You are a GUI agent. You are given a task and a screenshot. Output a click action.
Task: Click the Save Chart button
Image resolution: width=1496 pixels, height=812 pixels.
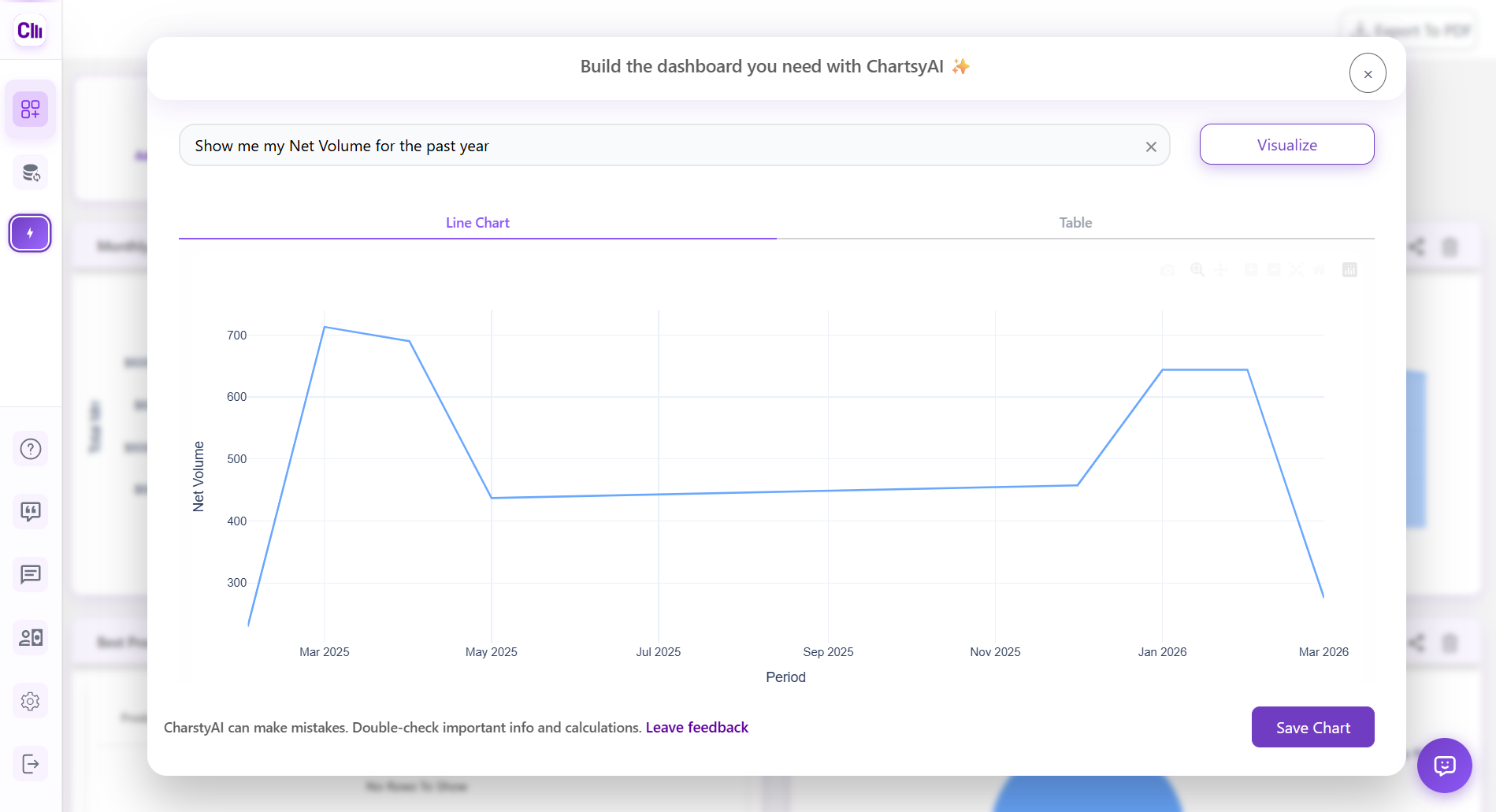1312,727
